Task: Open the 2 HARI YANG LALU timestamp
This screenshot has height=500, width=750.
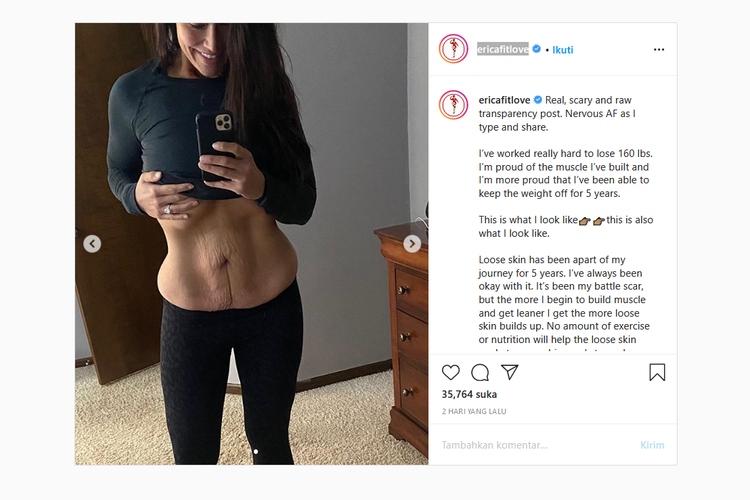Action: click(x=474, y=411)
